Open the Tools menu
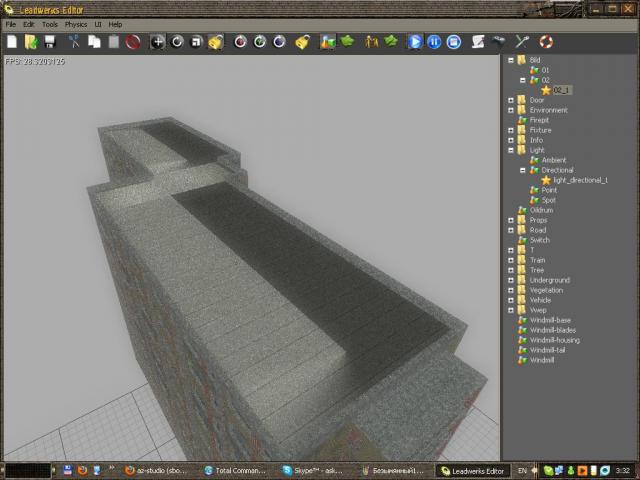The width and height of the screenshot is (640, 480). (x=50, y=24)
